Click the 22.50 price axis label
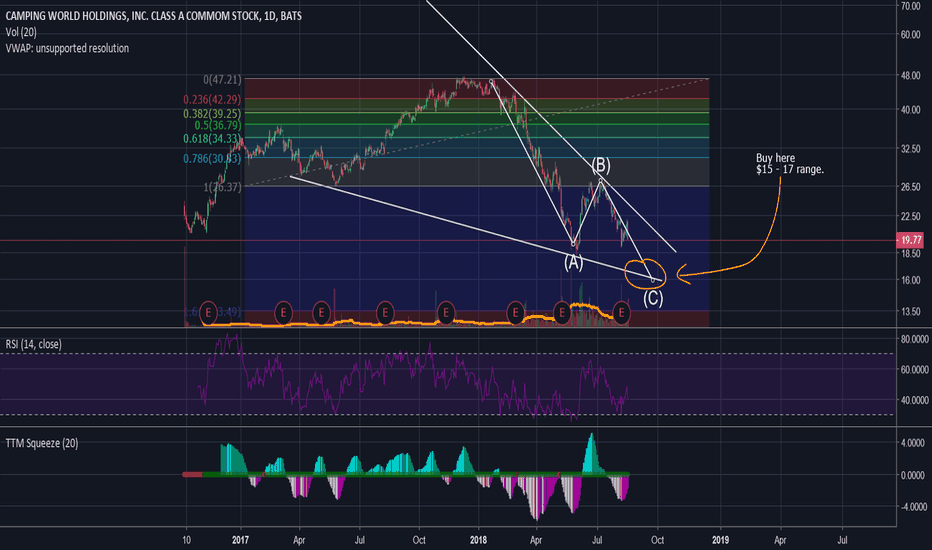Viewport: 932px width, 550px height. 911,216
